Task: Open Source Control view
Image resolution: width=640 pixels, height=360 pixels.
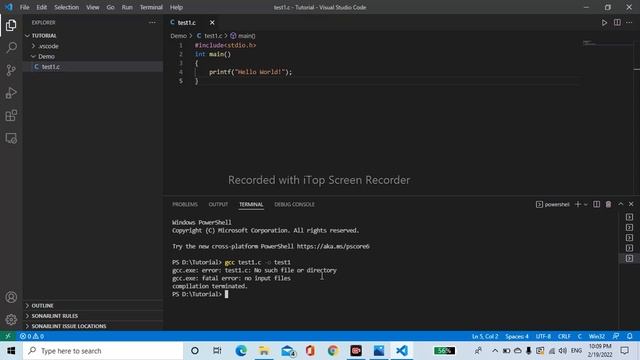Action: 11,70
